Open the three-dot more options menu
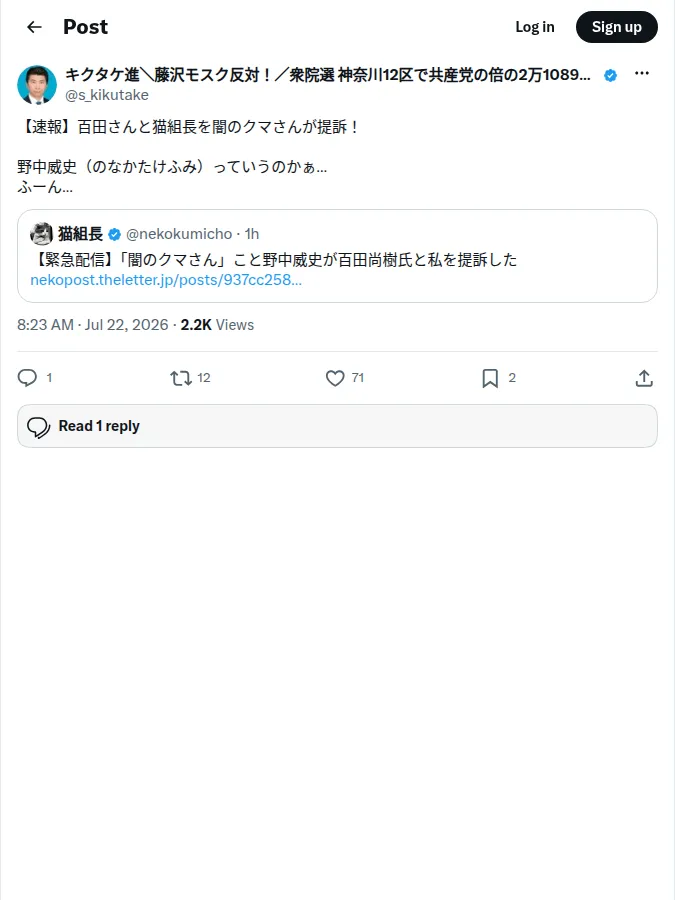675x900 pixels. click(642, 73)
